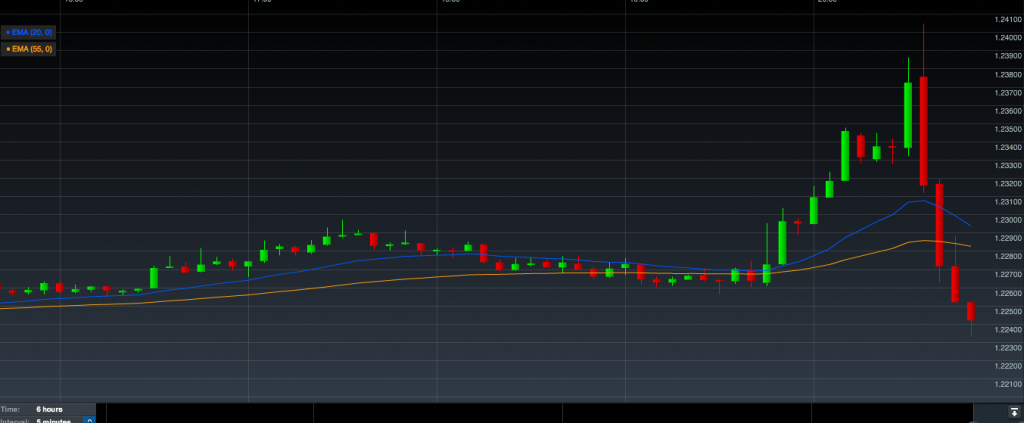Click the Time label in bottom panel
The height and width of the screenshot is (423, 1024).
10,409
